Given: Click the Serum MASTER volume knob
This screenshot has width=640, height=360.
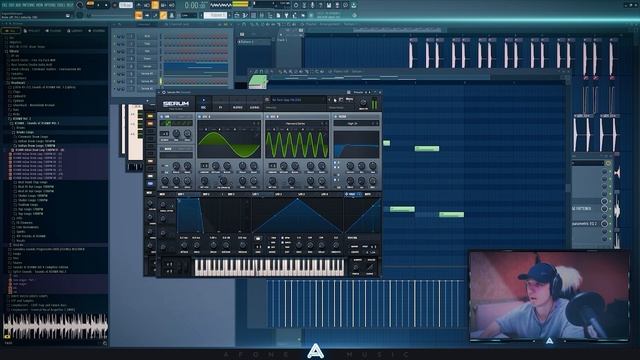Looking at the screenshot, I should (363, 102).
